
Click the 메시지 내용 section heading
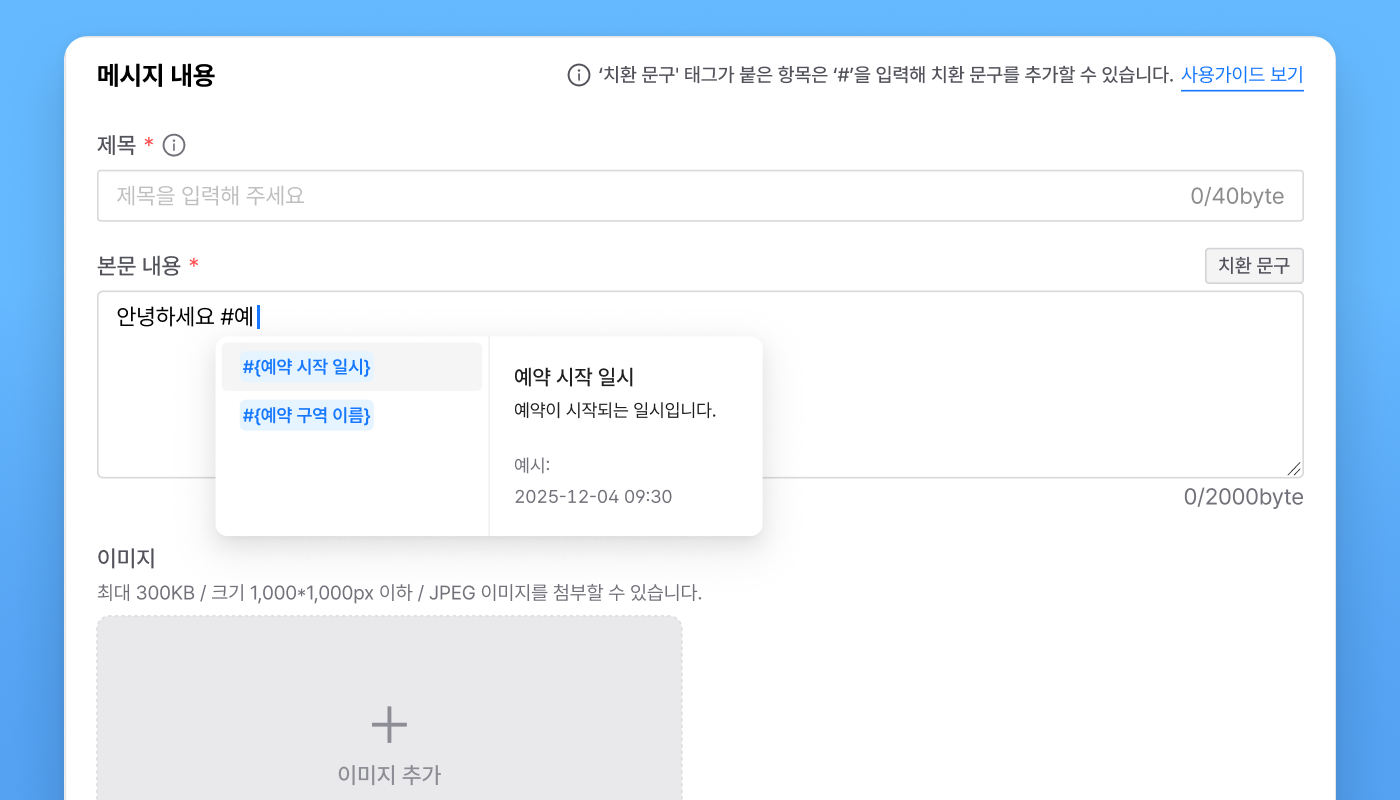coord(156,76)
